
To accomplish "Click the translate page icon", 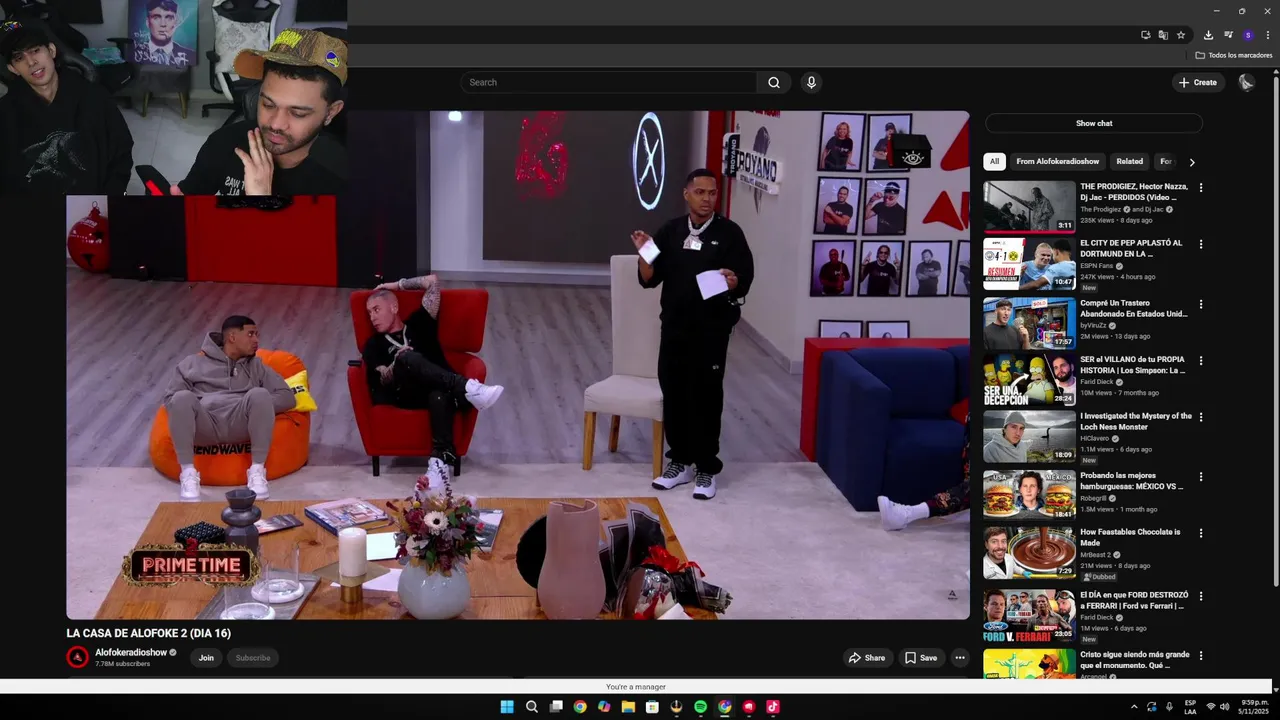I will point(1163,35).
